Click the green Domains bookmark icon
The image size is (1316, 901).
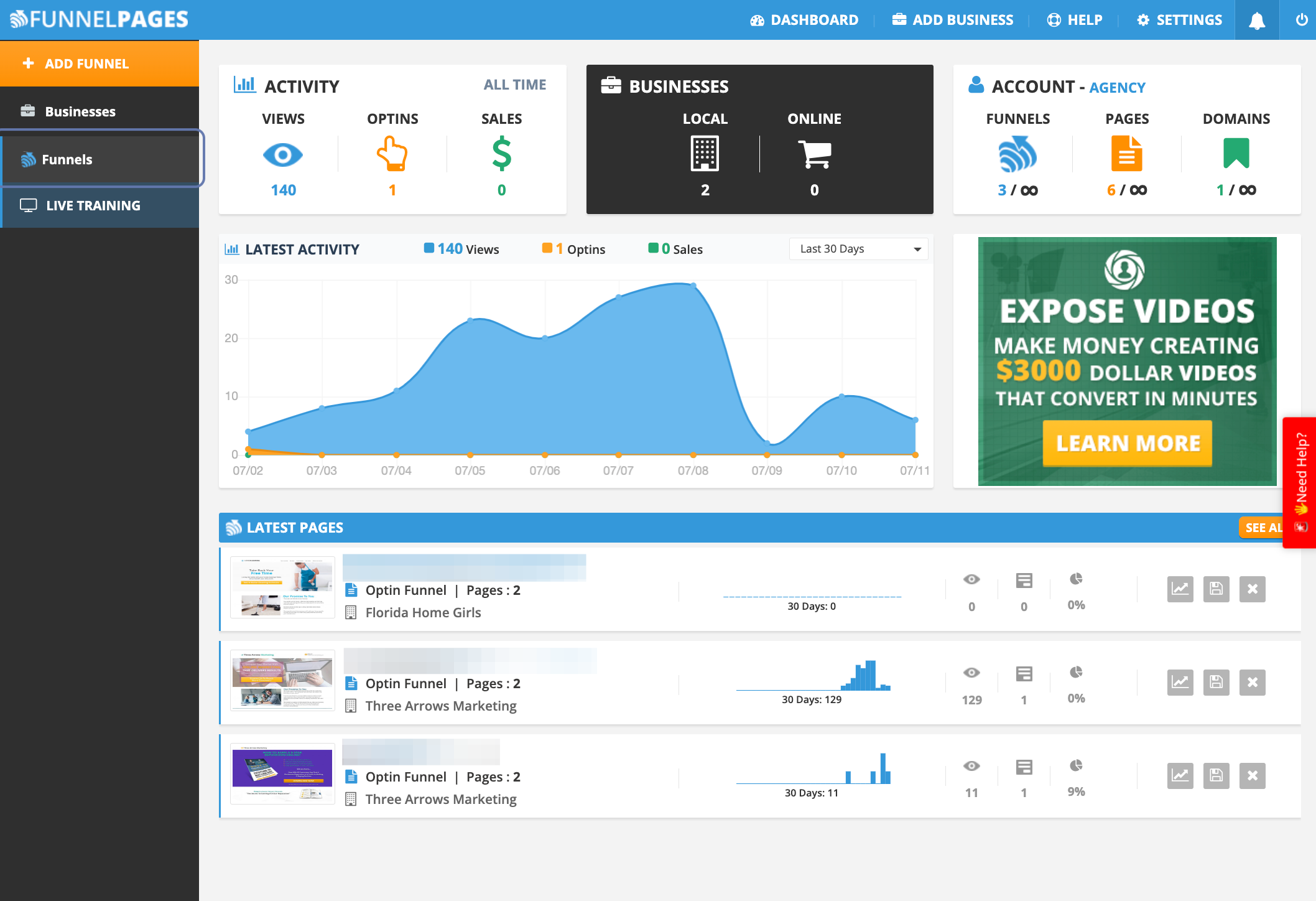coord(1236,154)
